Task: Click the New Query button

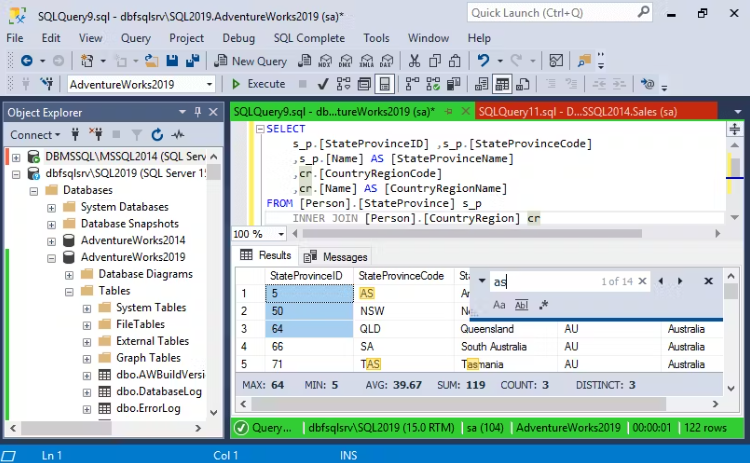Action: (250, 61)
